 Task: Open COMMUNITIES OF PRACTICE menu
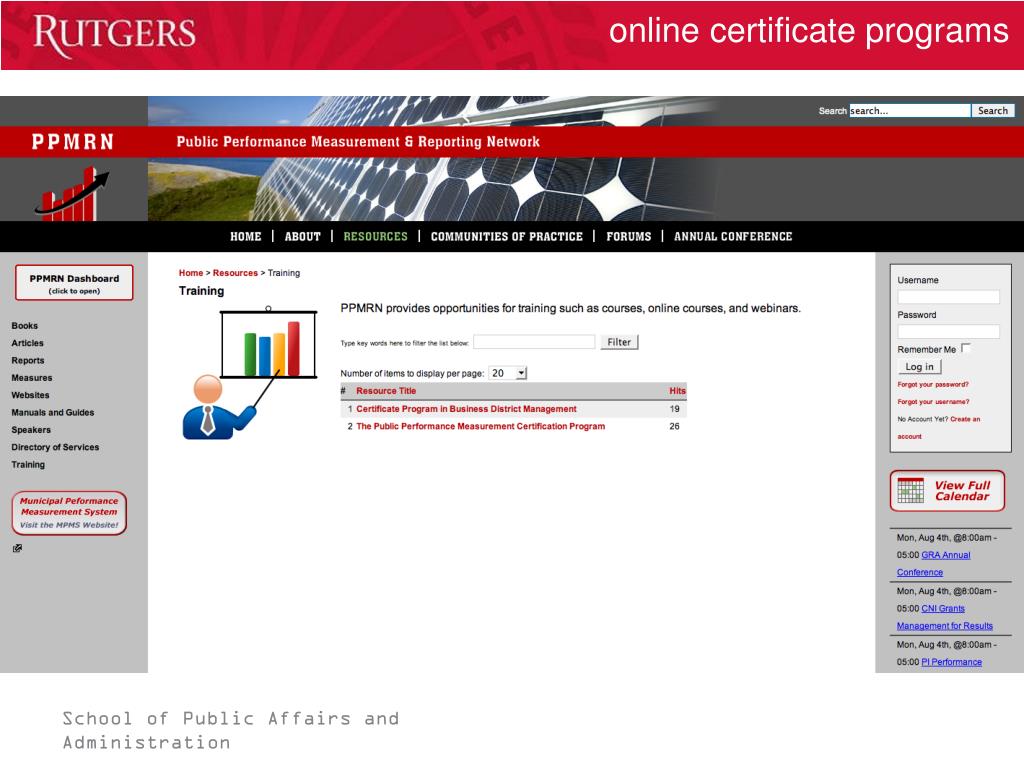tap(507, 236)
